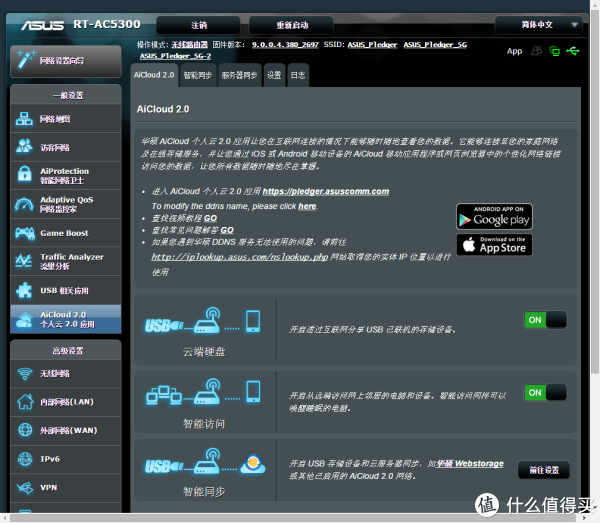Select the Game Boost gamepad icon
Image resolution: width=600 pixels, height=523 pixels.
point(24,233)
